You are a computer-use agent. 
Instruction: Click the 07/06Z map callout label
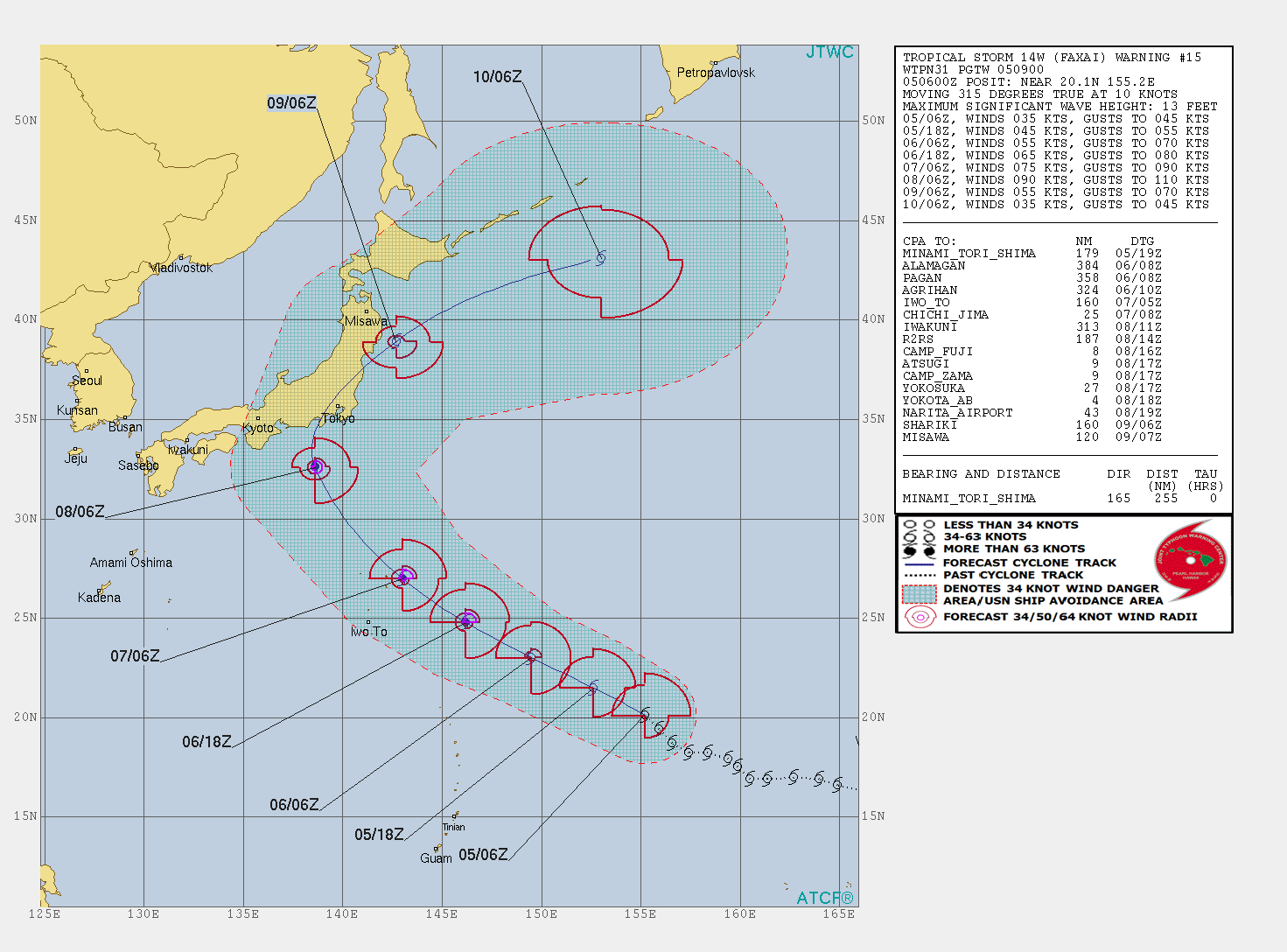[x=135, y=656]
